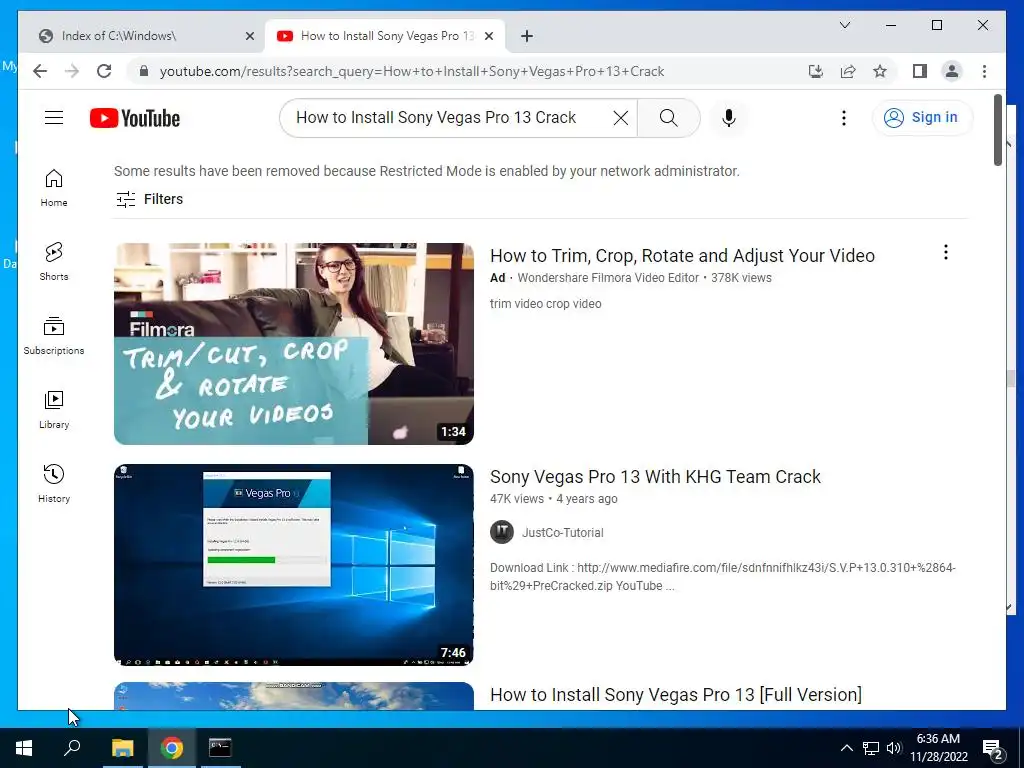Open a new Chrome tab
Viewport: 1024px width, 768px height.
pyautogui.click(x=527, y=36)
